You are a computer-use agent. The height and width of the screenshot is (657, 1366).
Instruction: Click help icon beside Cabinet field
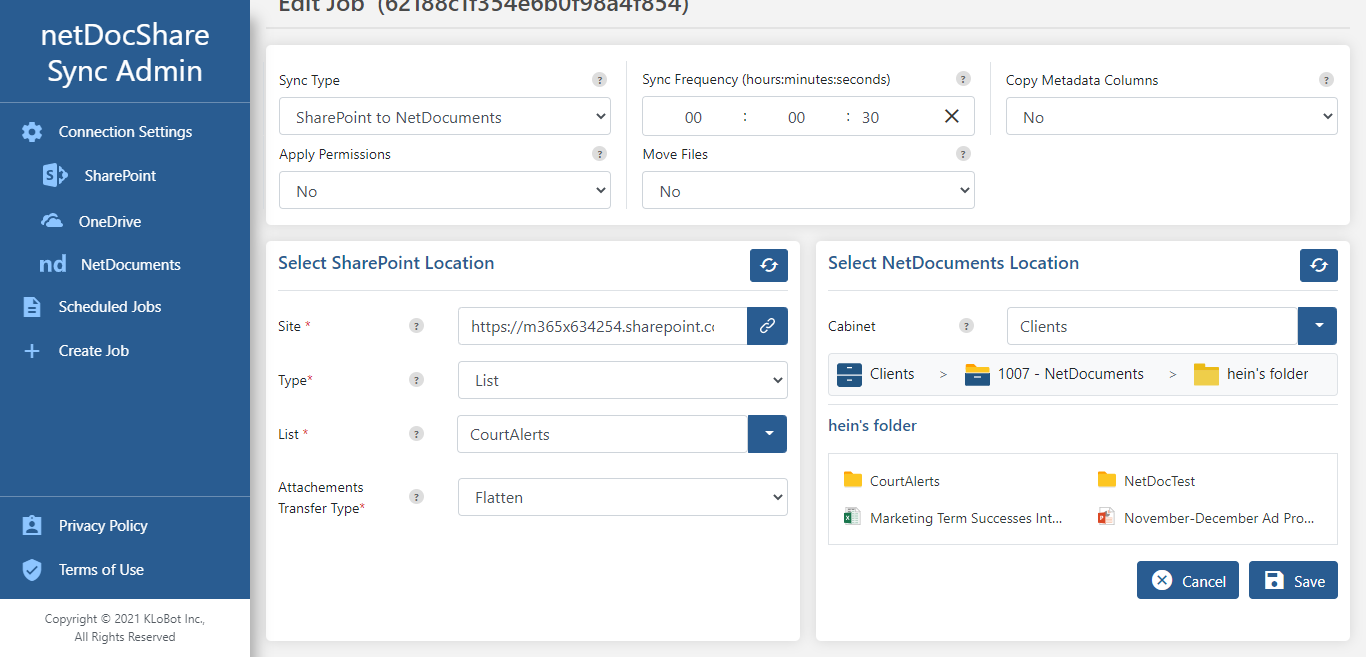point(966,325)
